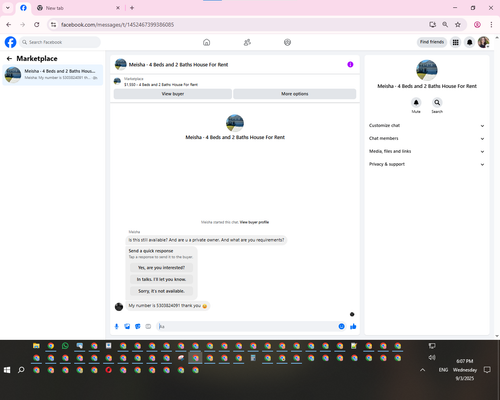Open a new browser tab with plus
Viewport: 500px width, 400px height.
pos(132,8)
